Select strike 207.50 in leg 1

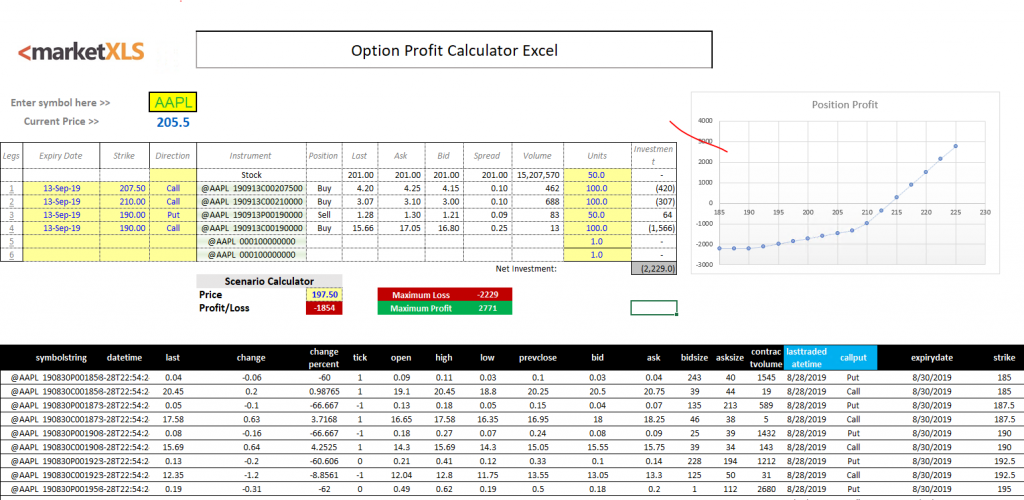pos(125,188)
